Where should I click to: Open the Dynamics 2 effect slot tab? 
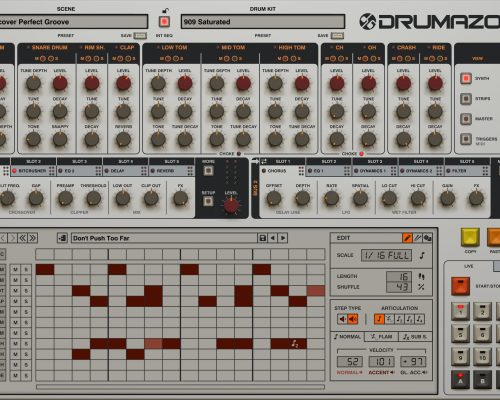421,171
